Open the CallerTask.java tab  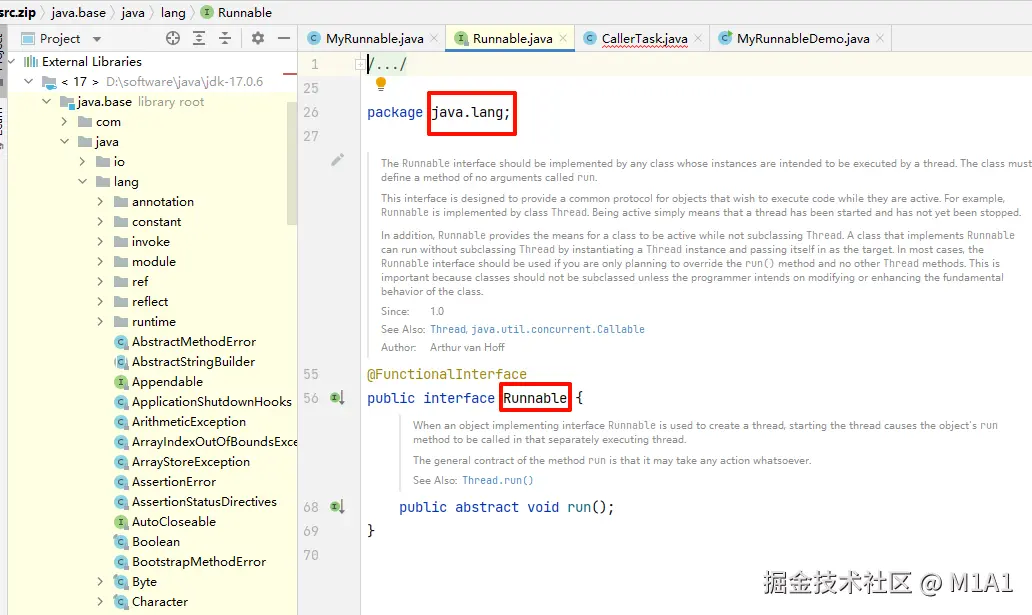click(x=642, y=38)
